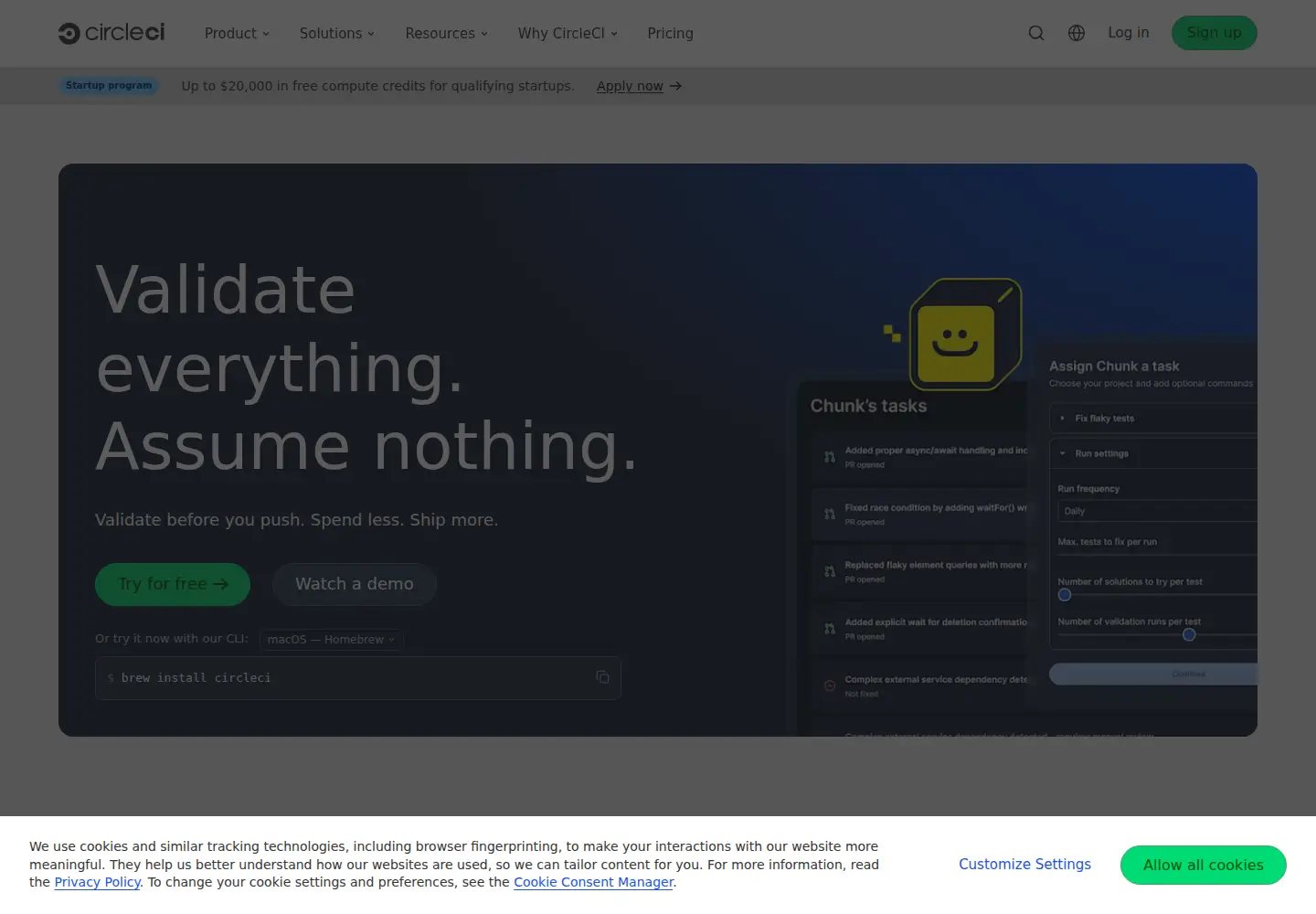Click the pull request icon beside 'Added proper async/await handling'

[830, 457]
